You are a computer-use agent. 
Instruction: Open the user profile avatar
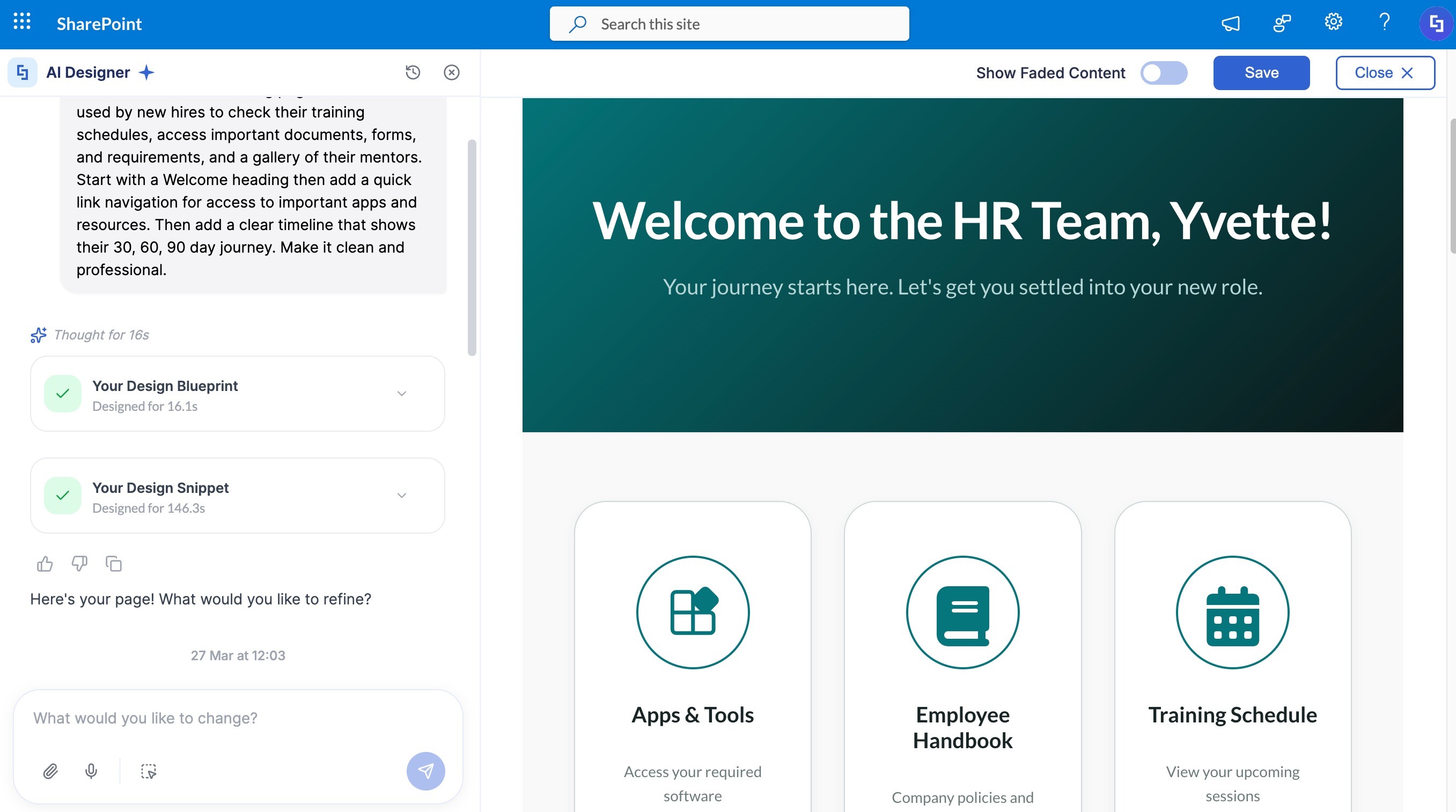(x=1436, y=24)
